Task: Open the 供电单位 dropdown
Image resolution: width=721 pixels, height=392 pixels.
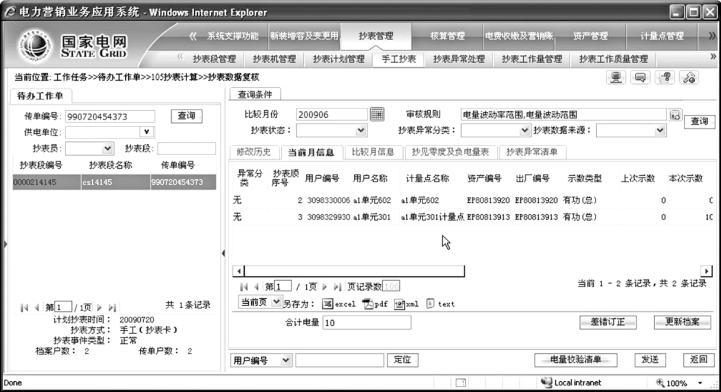Action: [x=147, y=132]
